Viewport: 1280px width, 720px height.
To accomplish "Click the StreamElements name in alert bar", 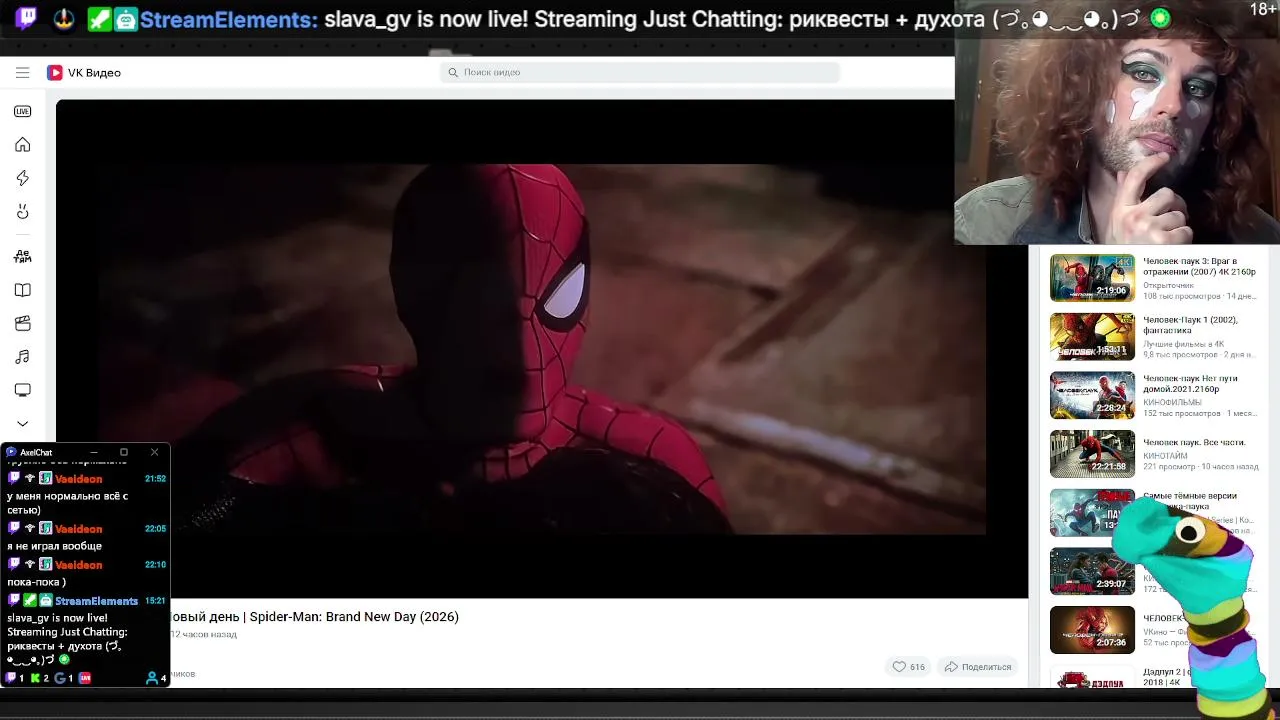I will point(228,19).
